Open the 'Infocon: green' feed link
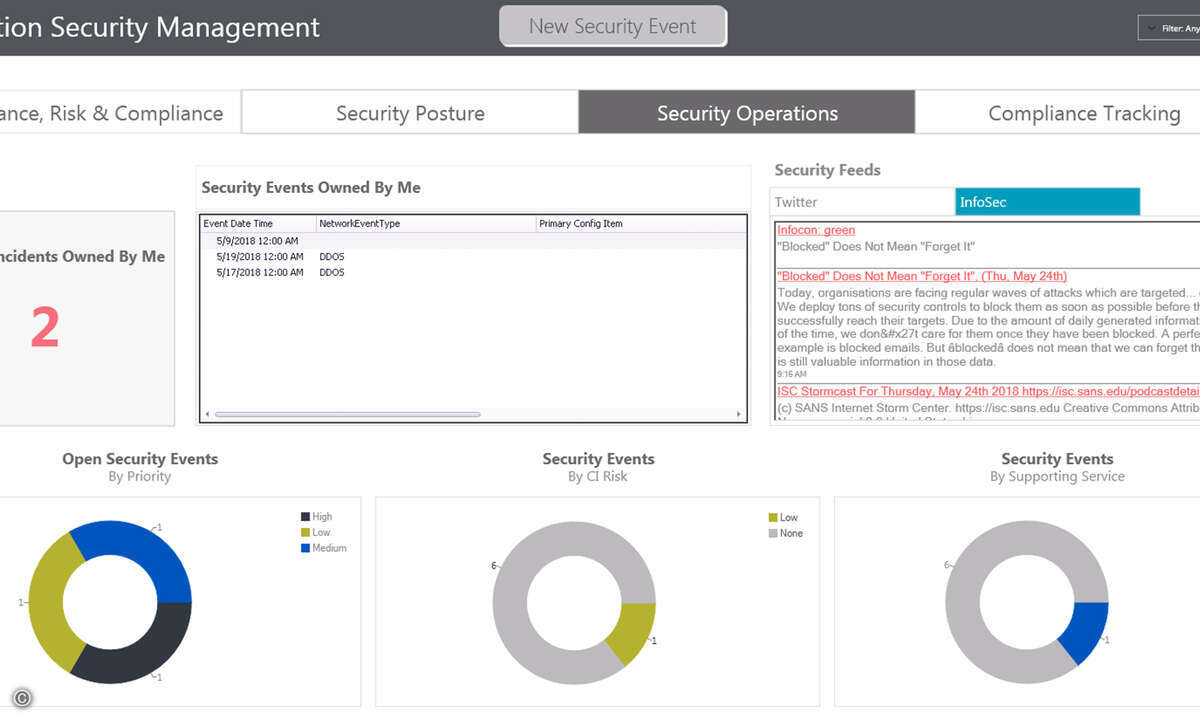Screen dimensions: 1200x720 point(816,231)
